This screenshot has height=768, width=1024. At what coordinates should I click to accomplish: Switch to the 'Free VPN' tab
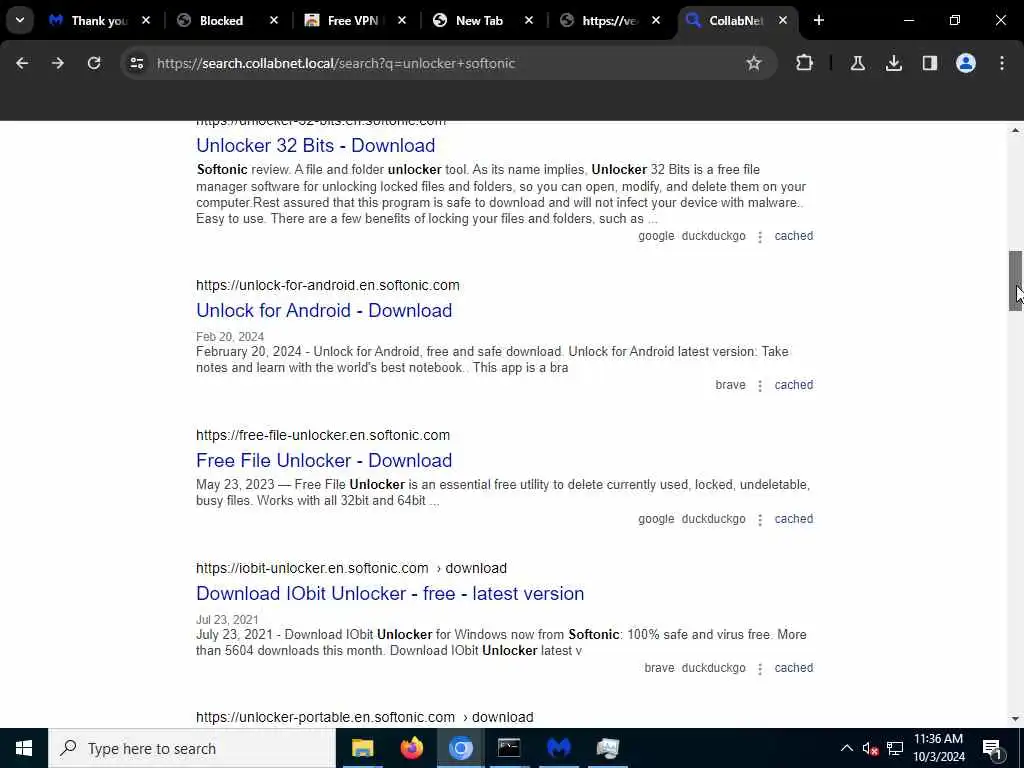click(352, 20)
